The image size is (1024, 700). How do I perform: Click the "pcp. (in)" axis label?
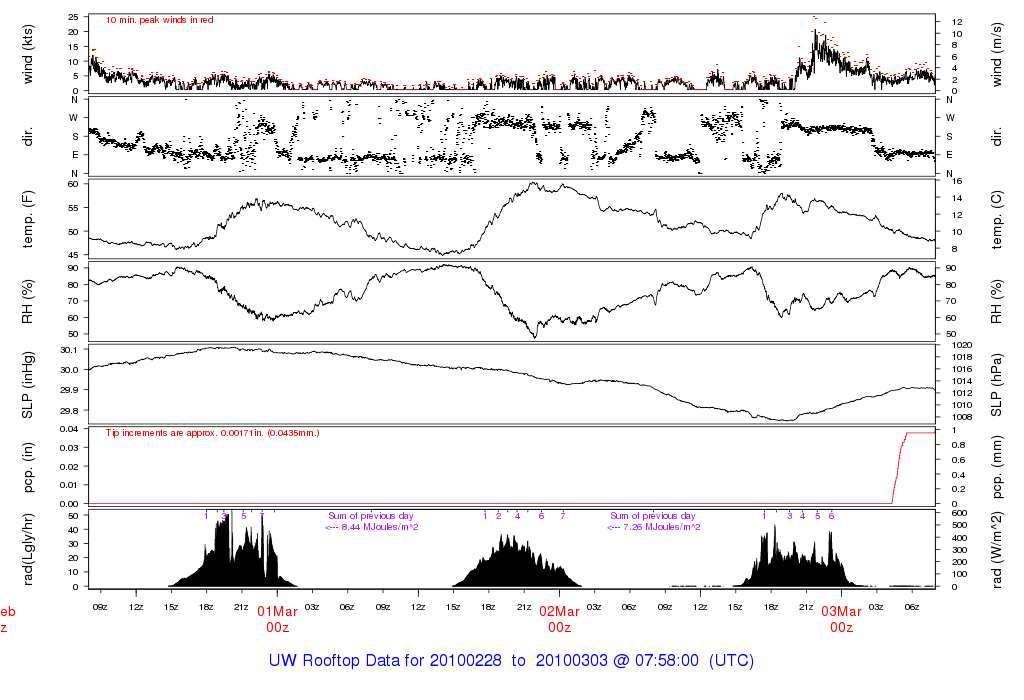[x=27, y=467]
